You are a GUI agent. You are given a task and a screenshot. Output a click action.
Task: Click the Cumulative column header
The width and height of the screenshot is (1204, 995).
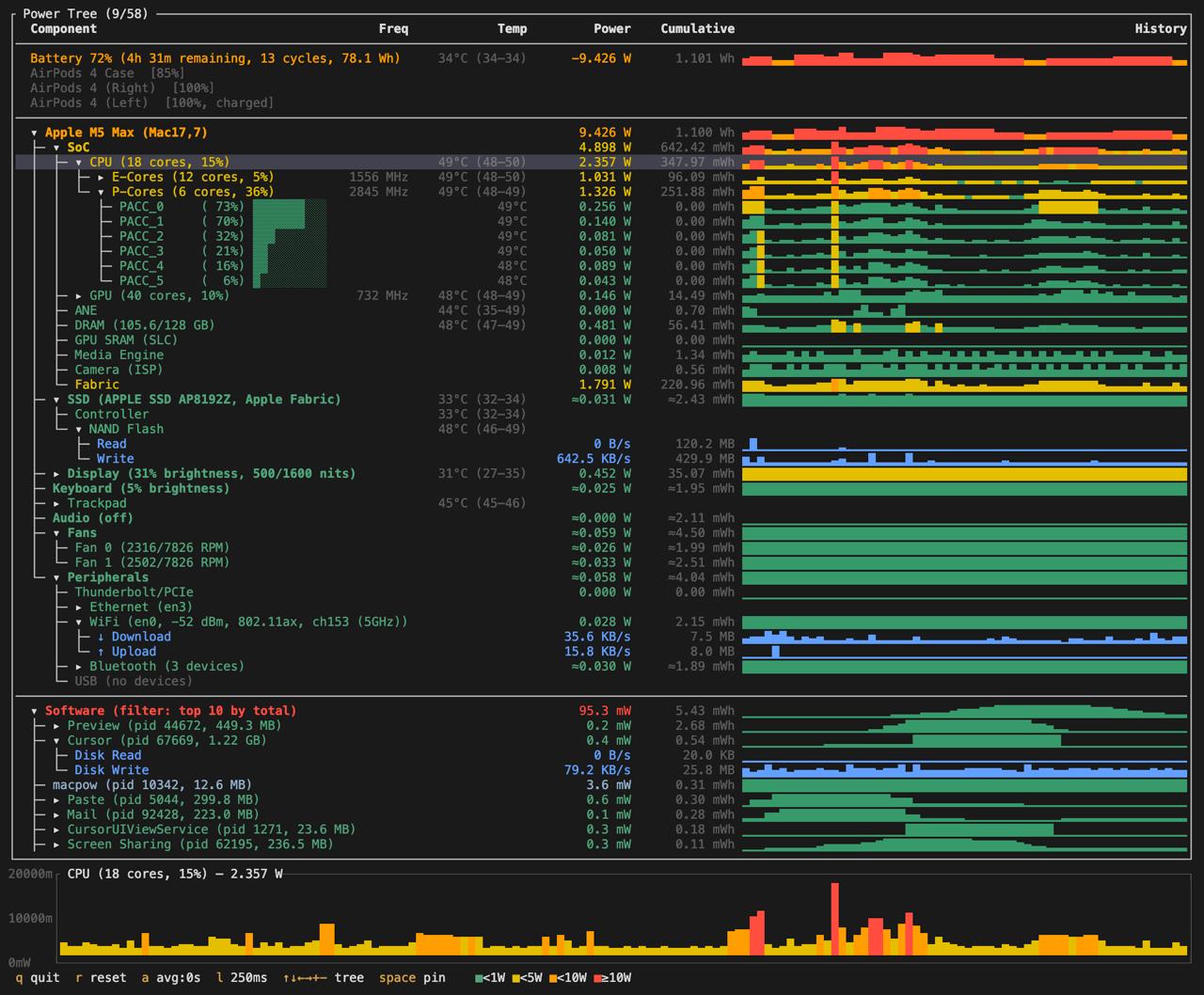(697, 29)
